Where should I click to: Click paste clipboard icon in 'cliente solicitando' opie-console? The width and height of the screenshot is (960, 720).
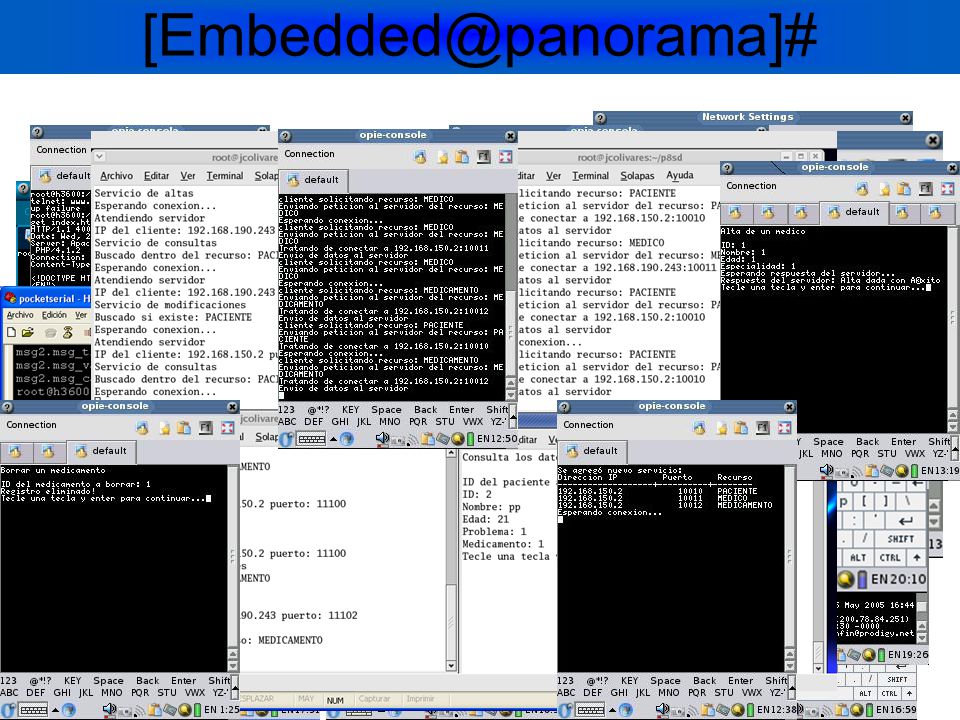[462, 157]
